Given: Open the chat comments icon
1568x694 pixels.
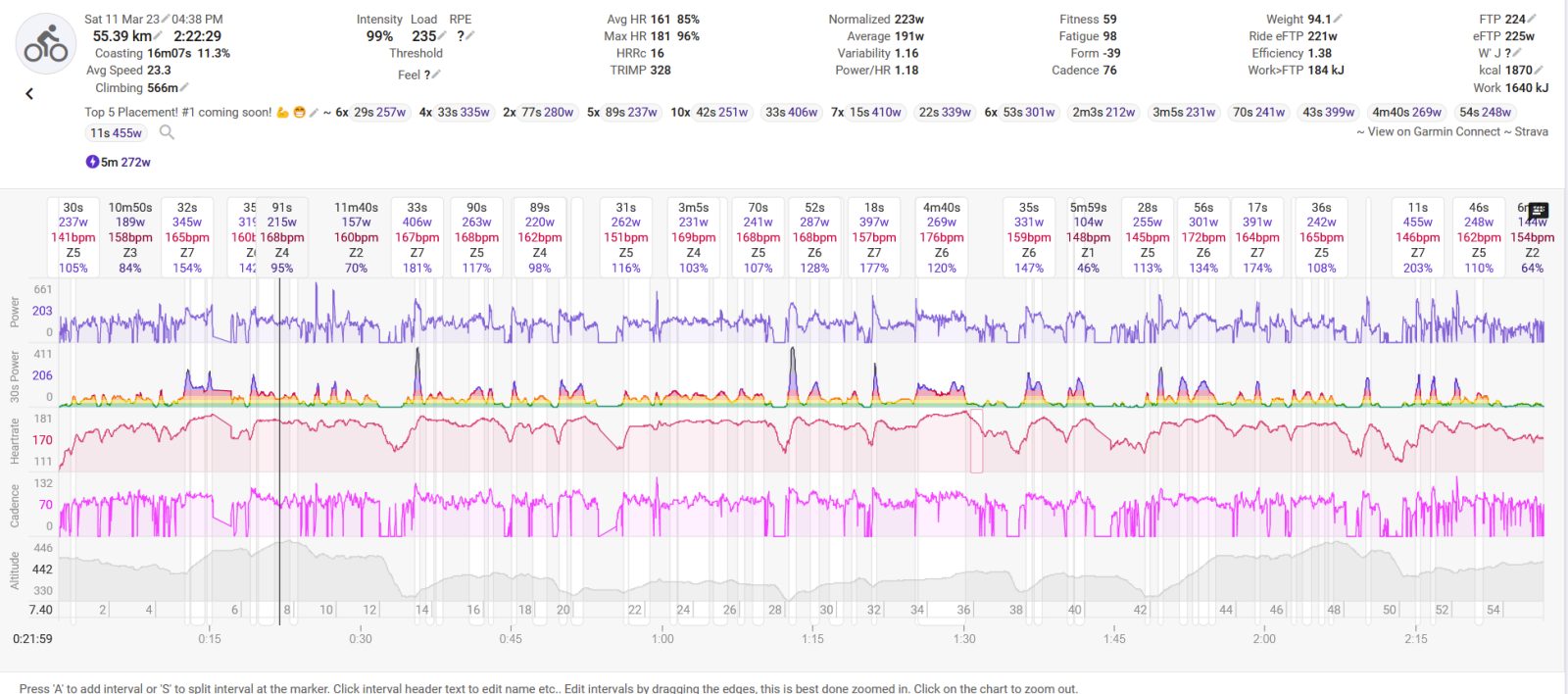Looking at the screenshot, I should click(1539, 211).
